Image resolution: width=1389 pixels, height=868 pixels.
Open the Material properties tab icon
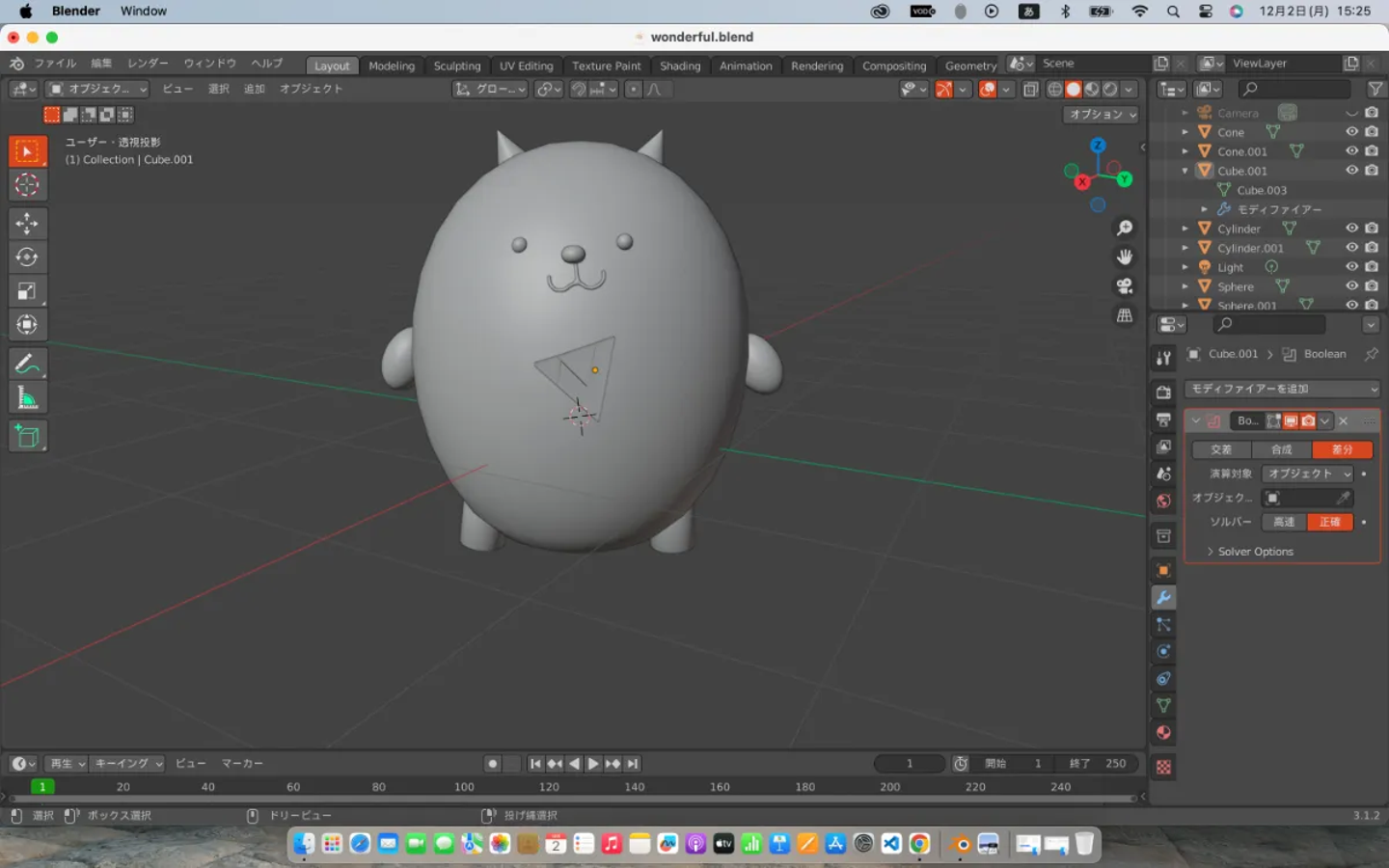[1163, 733]
